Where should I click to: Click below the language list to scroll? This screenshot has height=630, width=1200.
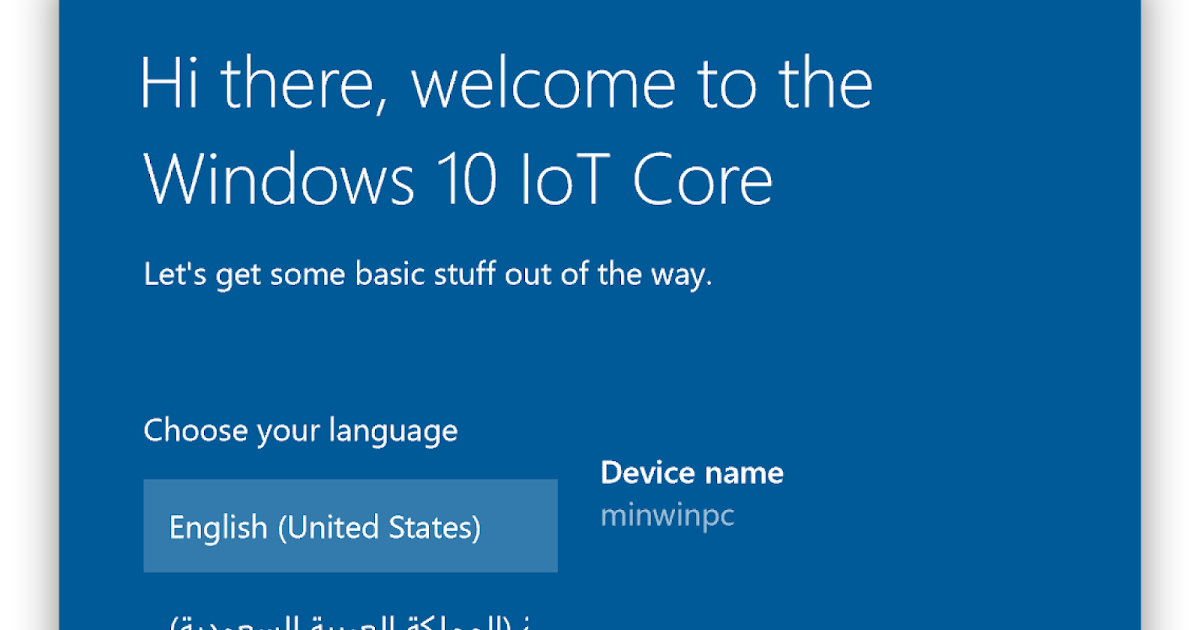[350, 600]
